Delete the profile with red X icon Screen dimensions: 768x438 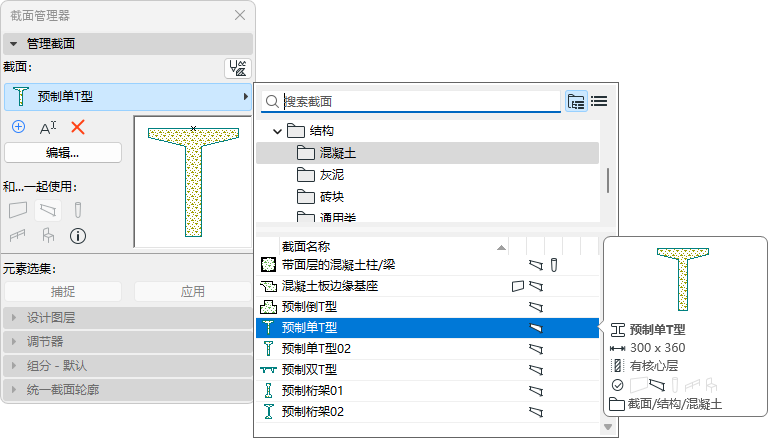[x=77, y=127]
